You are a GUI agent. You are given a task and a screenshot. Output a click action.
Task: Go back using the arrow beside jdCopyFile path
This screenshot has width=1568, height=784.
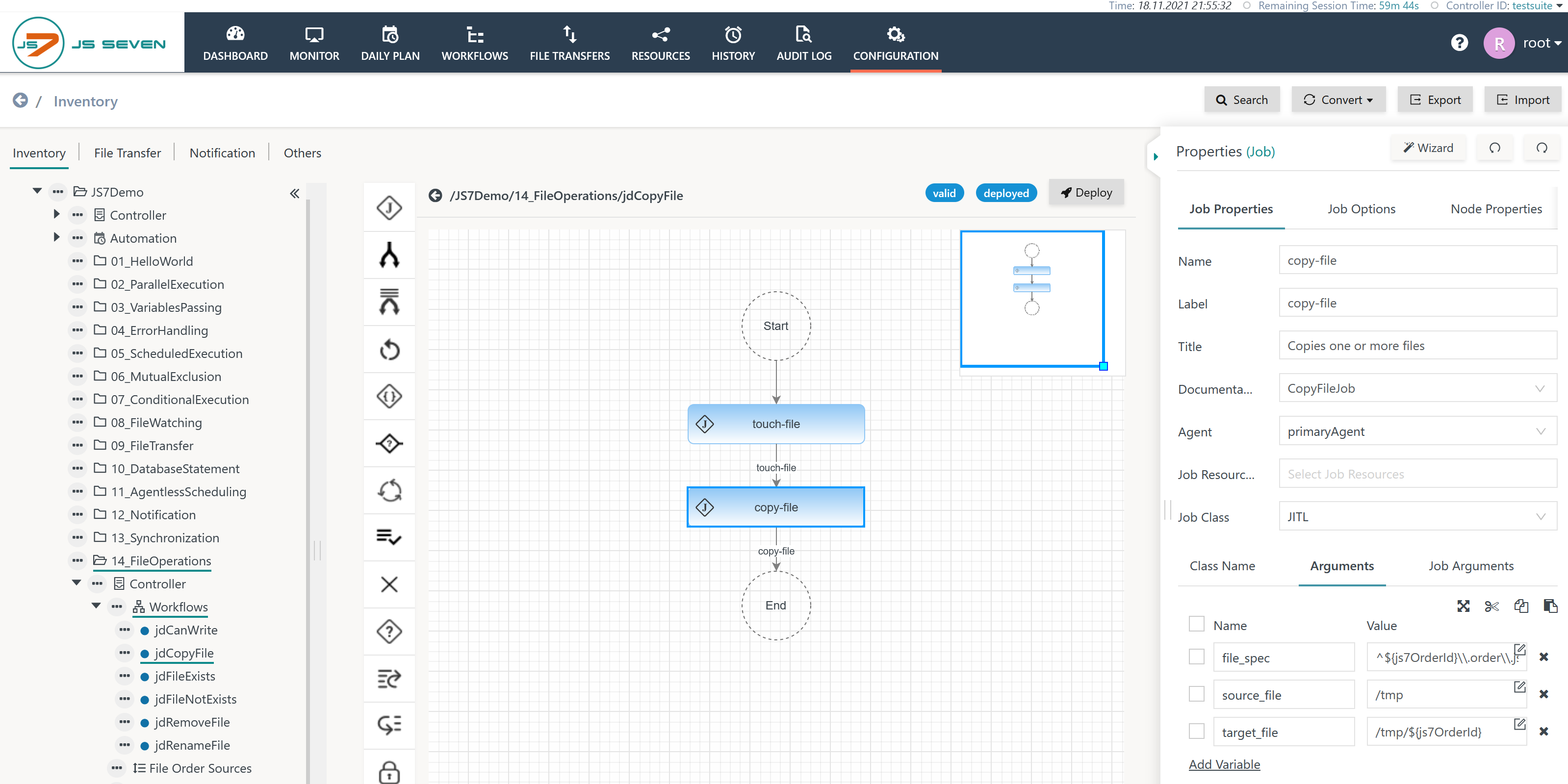click(435, 196)
